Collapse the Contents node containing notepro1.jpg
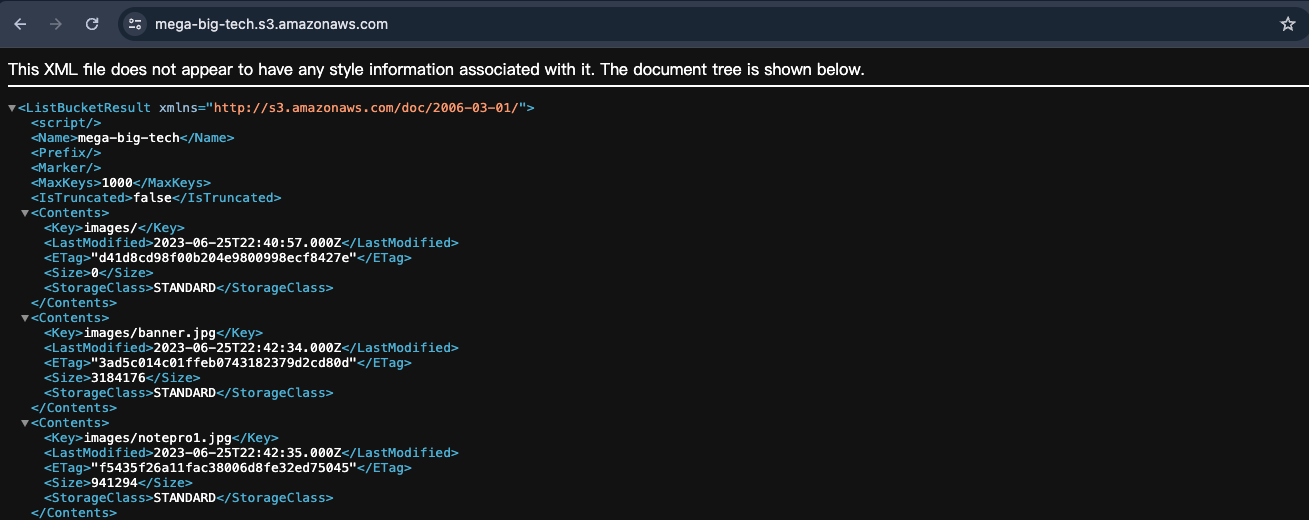This screenshot has width=1309, height=520. [25, 423]
